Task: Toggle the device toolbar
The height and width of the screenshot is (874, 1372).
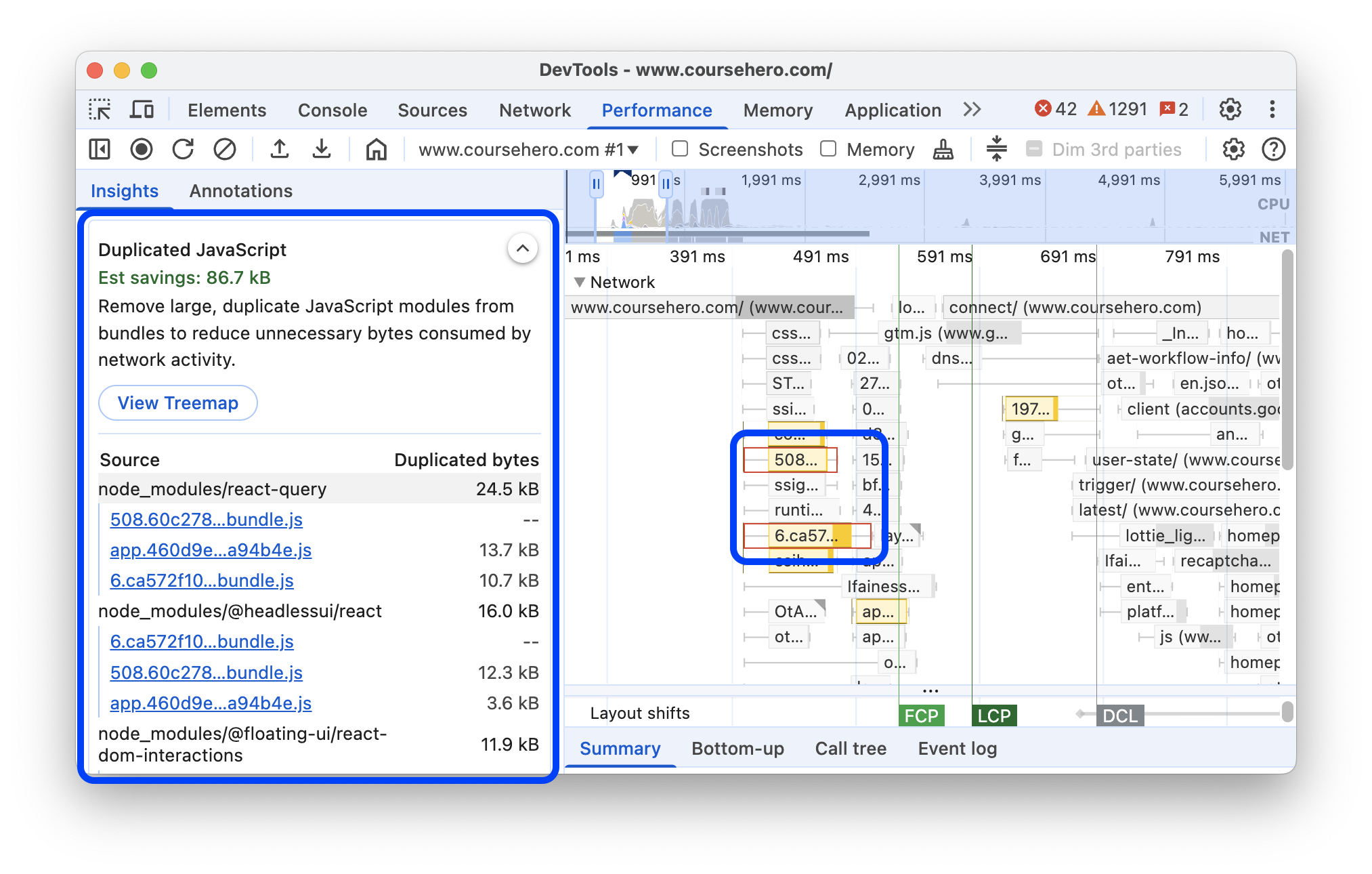Action: point(141,109)
